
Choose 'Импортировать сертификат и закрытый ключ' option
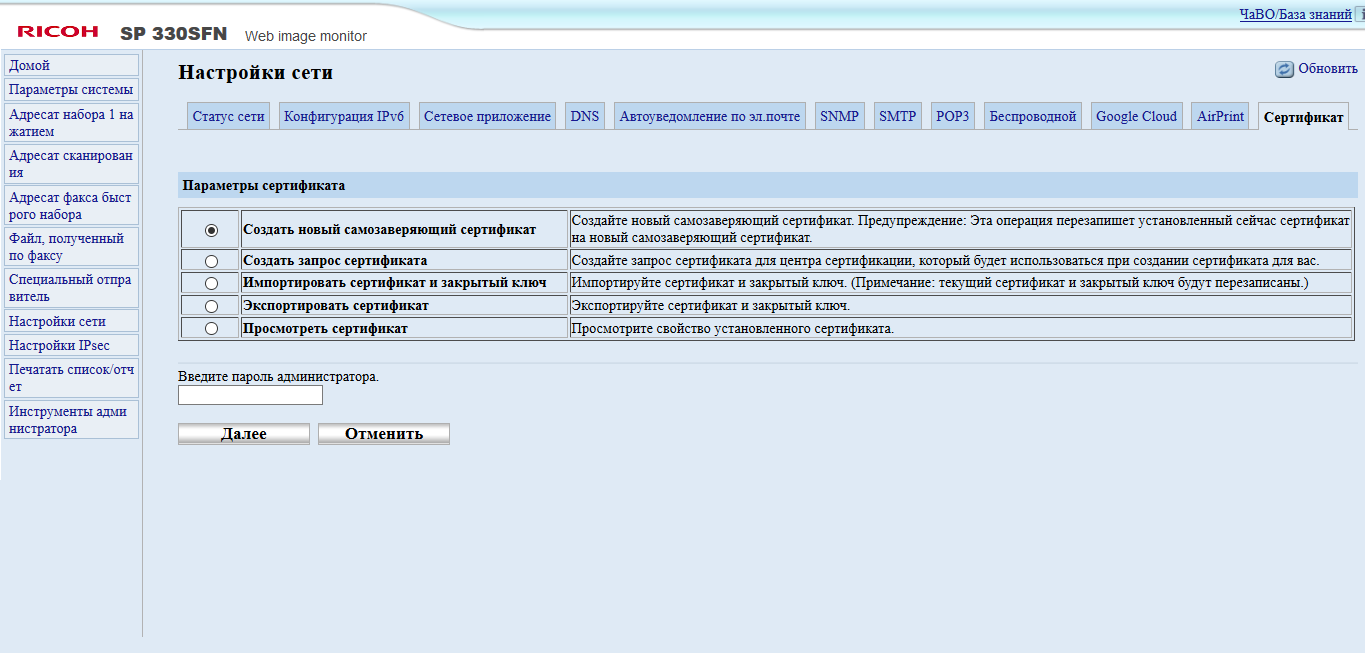coord(211,283)
